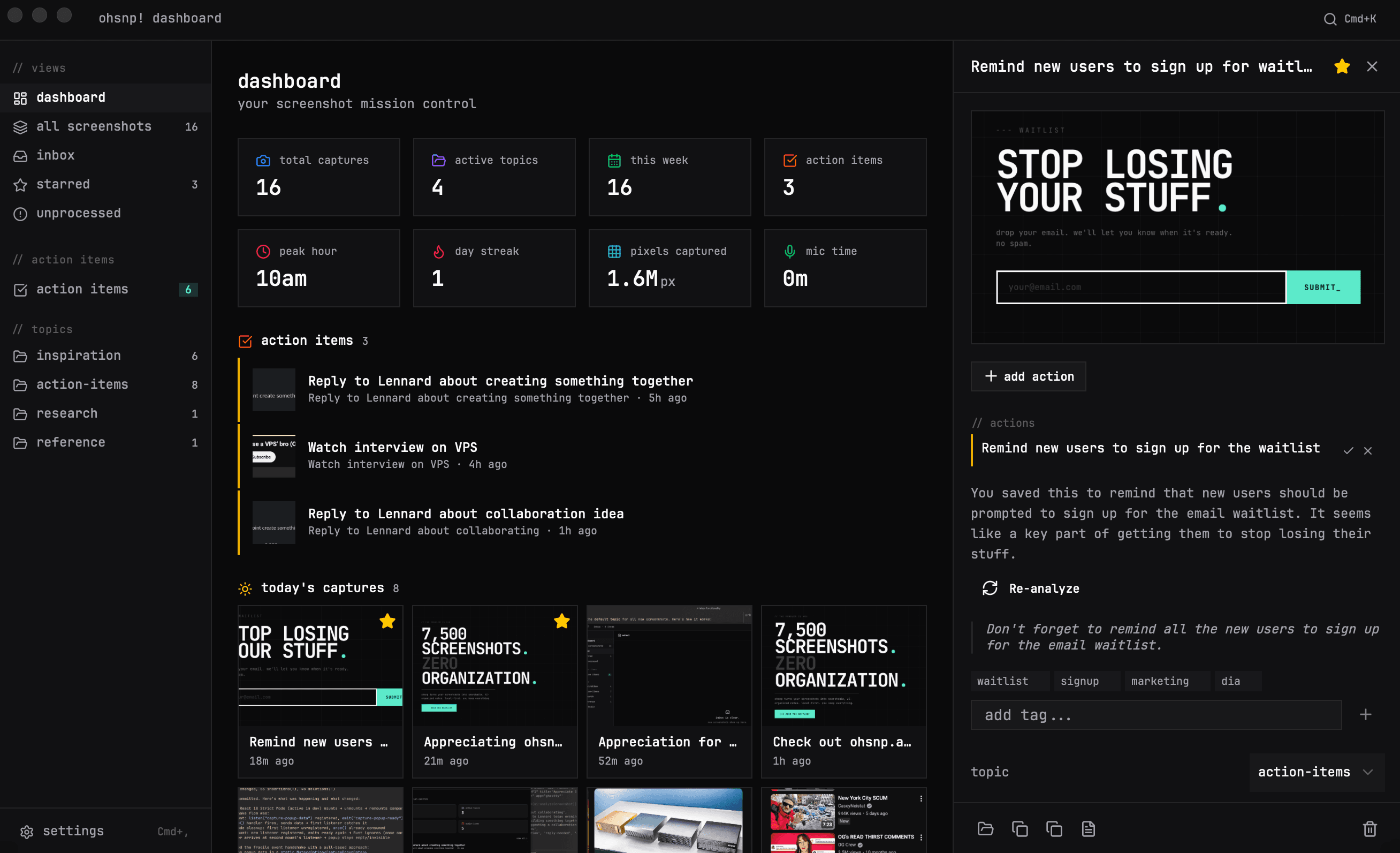The width and height of the screenshot is (1400, 853).
Task: Click the dashboard grid icon in the sidebar
Action: (20, 97)
